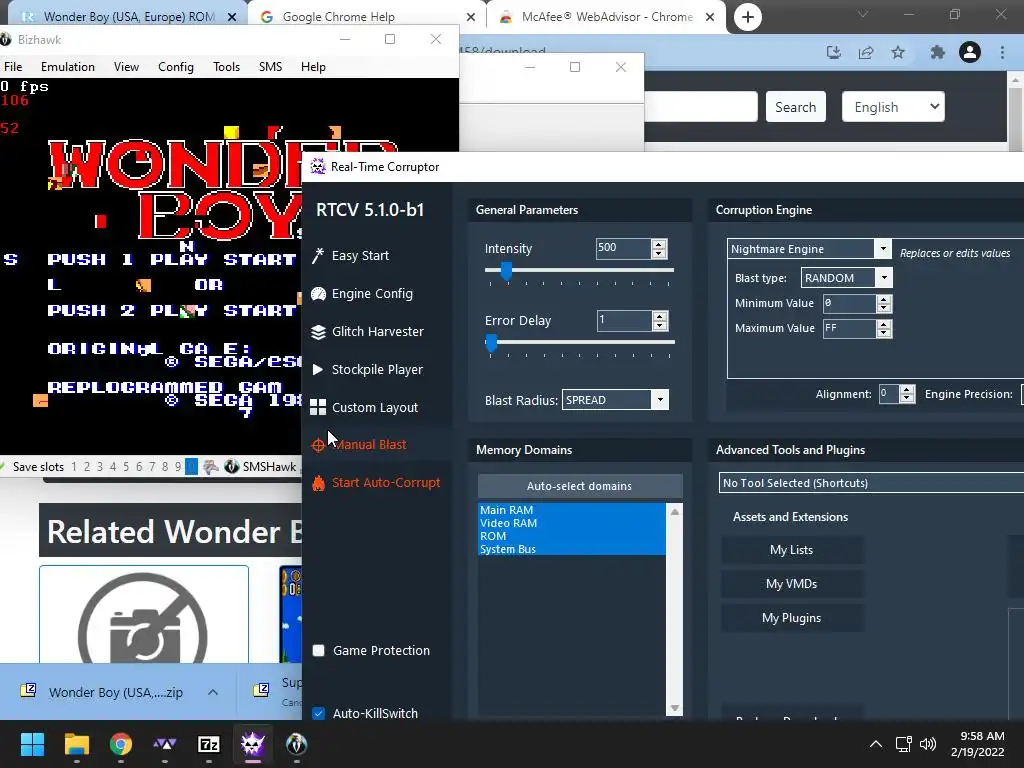
Task: Click the Maximum Value FF field
Action: pos(848,328)
